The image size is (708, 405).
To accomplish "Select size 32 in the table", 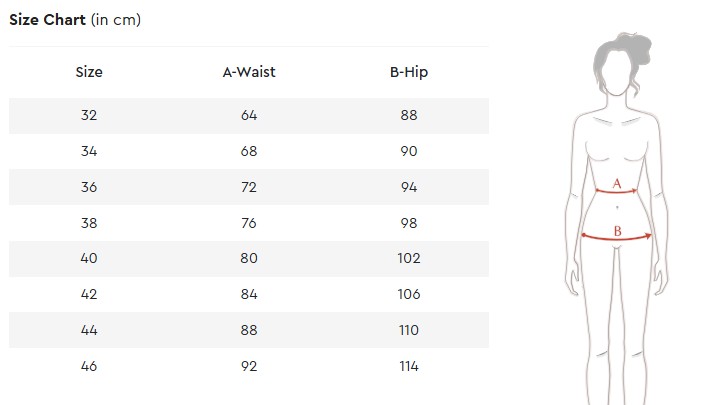I will pos(89,115).
